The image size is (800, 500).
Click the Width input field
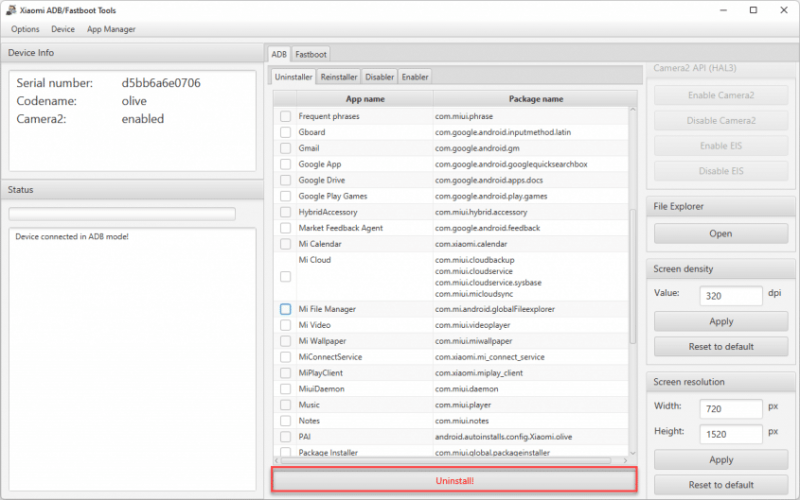[731, 409]
